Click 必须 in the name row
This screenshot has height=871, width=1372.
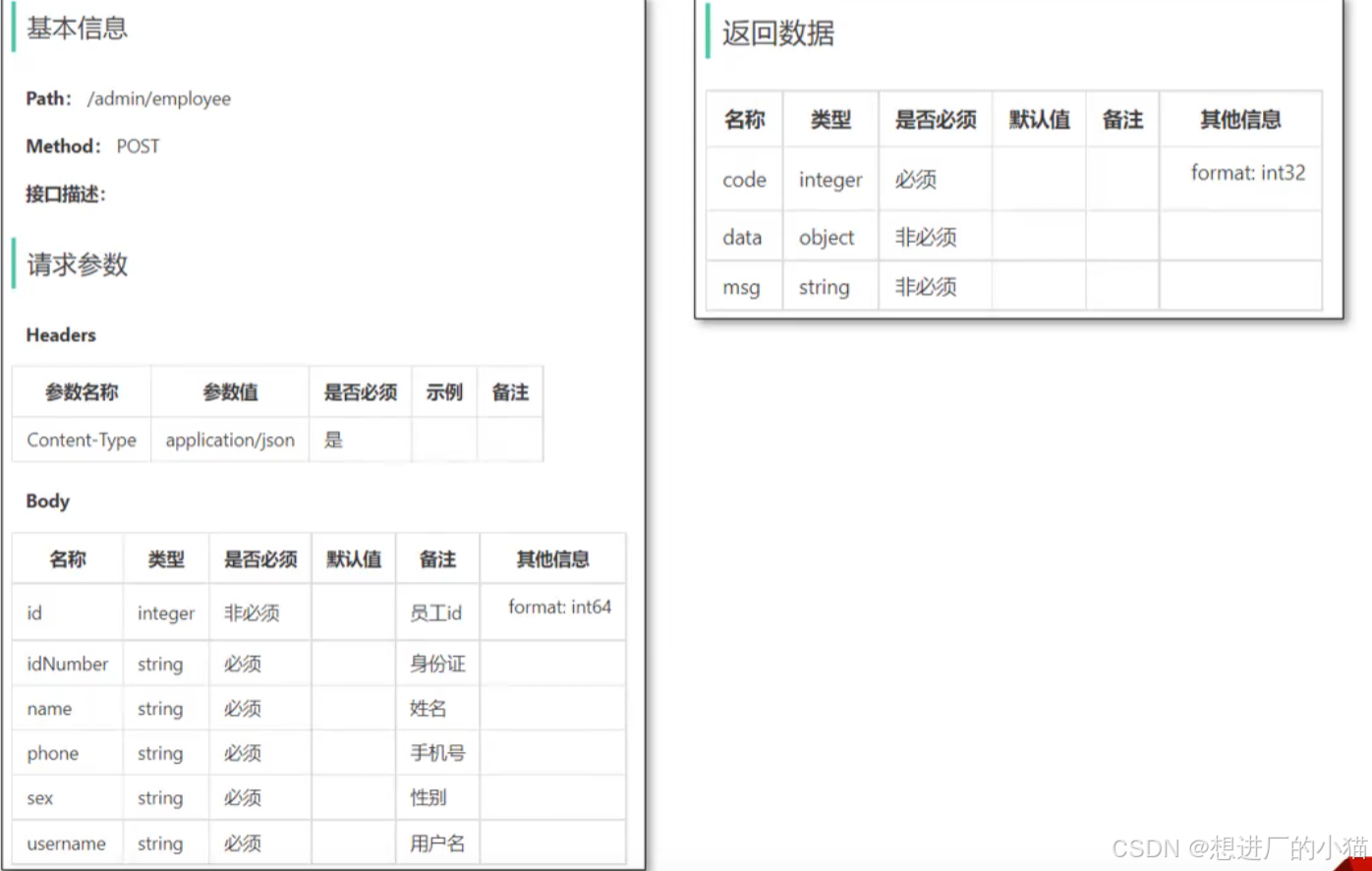[x=260, y=709]
